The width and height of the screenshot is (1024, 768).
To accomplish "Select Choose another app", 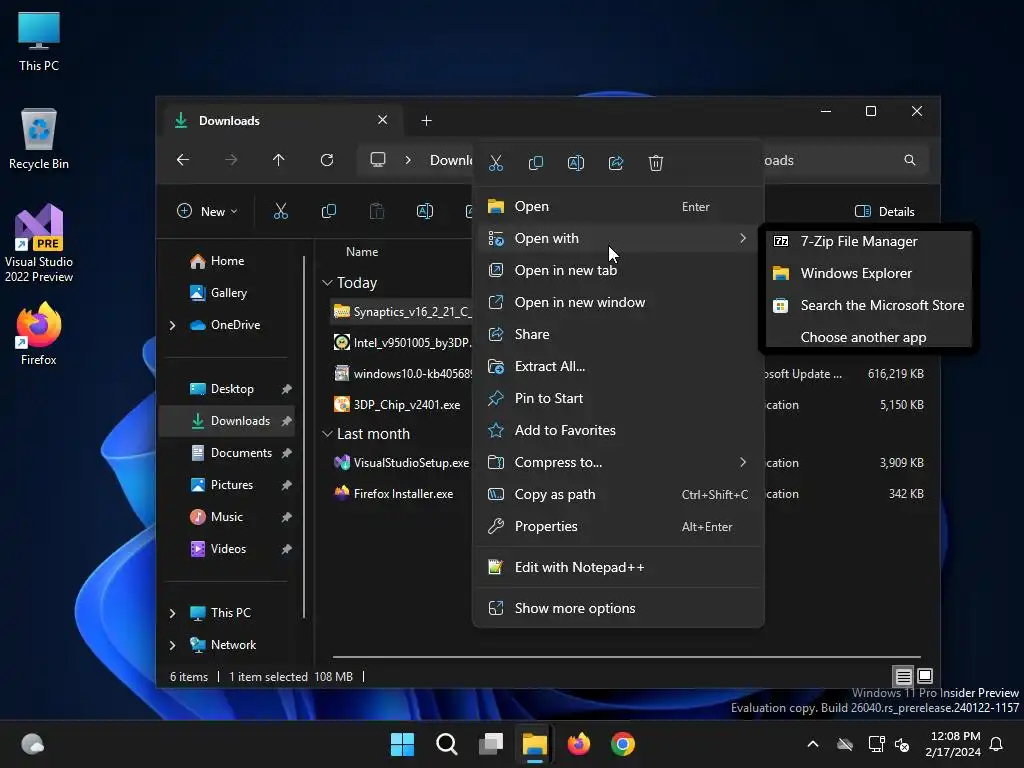I will pyautogui.click(x=868, y=338).
